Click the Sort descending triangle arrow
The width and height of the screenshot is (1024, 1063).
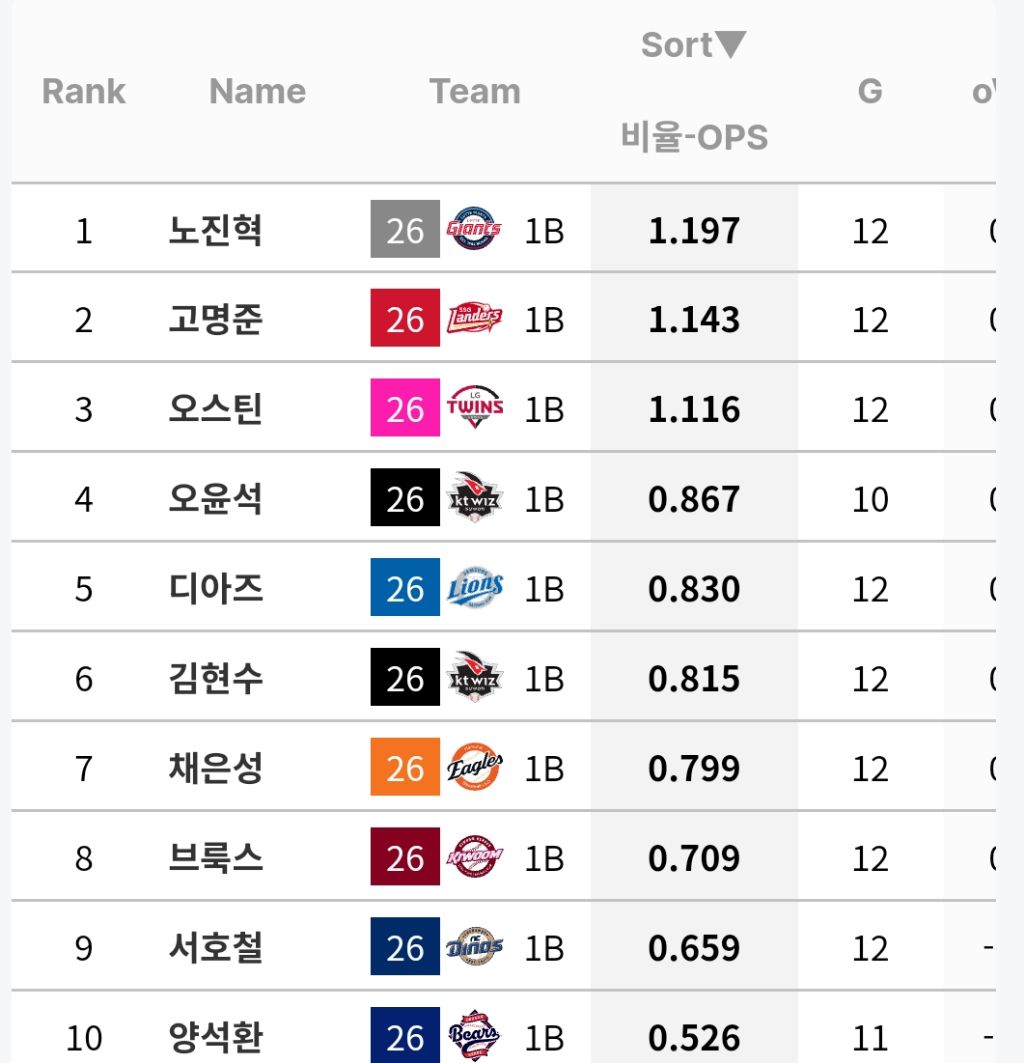tap(730, 45)
